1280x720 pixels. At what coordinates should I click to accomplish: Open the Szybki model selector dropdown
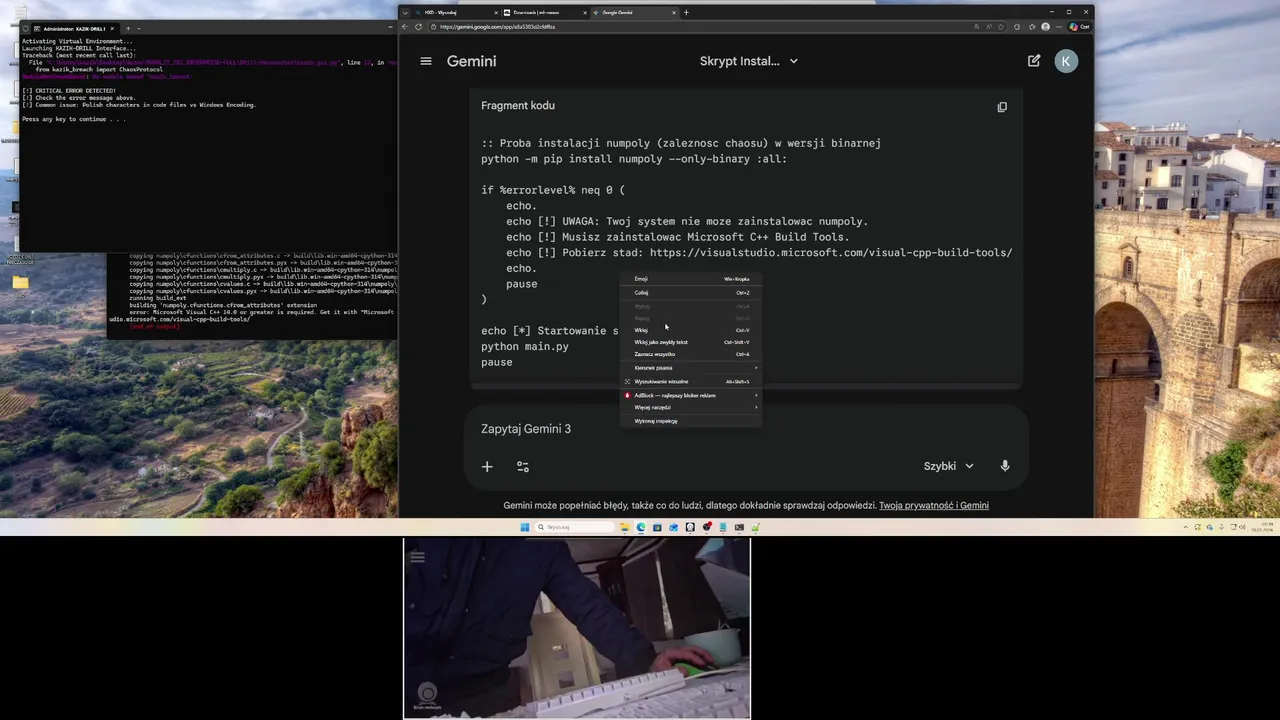949,466
